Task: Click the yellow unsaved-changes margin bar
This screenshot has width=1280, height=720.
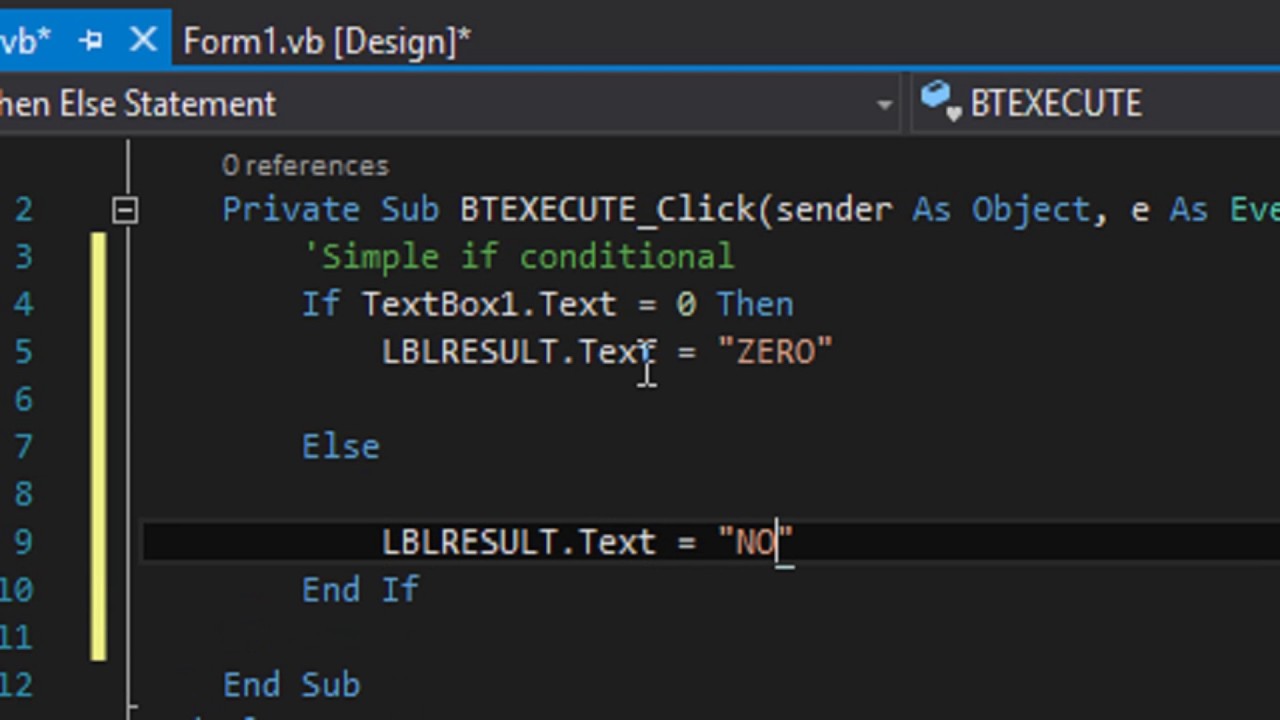Action: [98, 447]
